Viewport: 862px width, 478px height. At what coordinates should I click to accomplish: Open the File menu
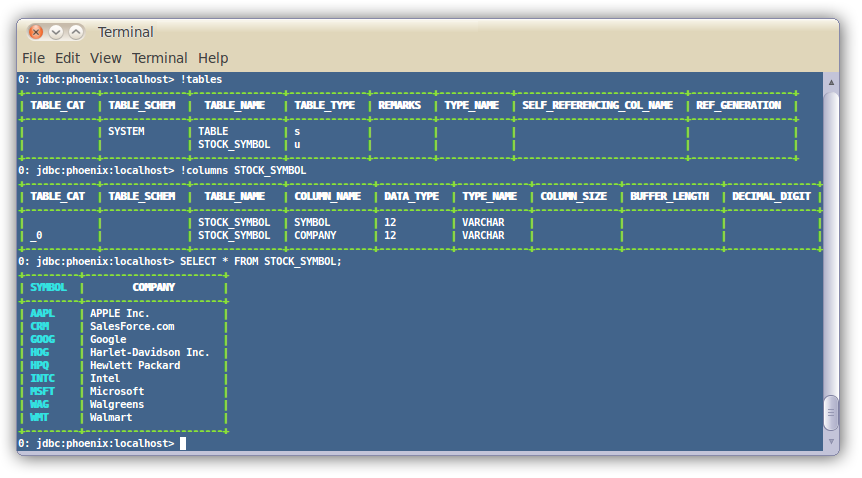tap(33, 58)
